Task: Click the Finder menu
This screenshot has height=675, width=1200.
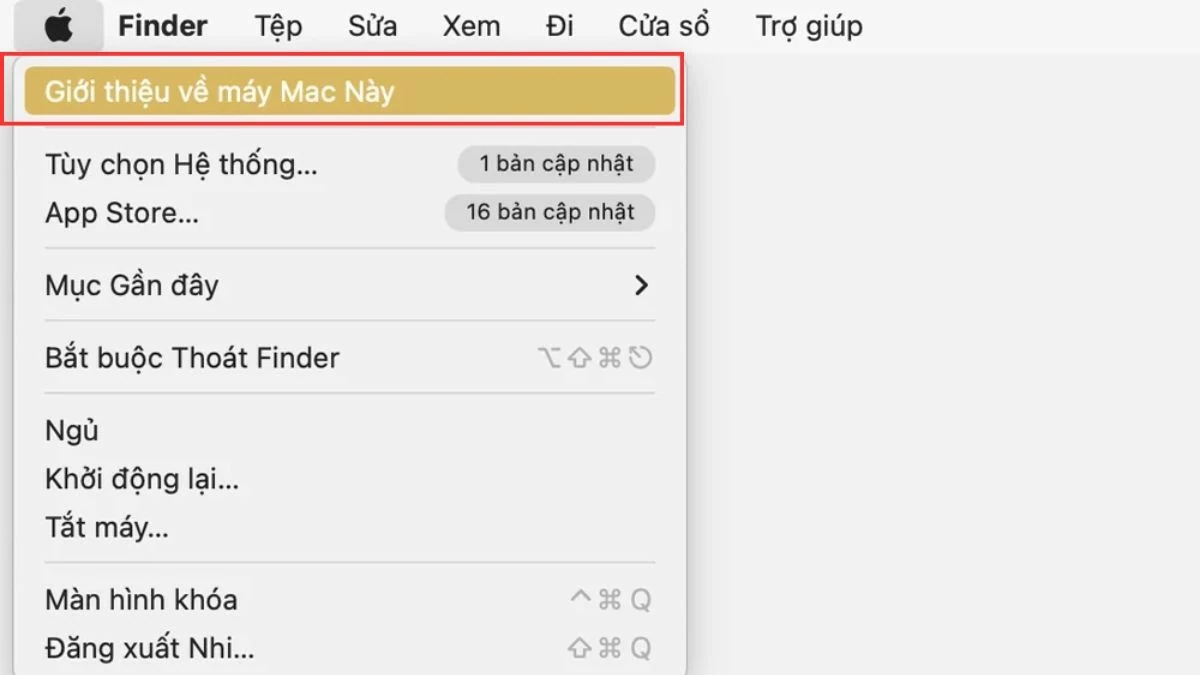Action: click(162, 26)
